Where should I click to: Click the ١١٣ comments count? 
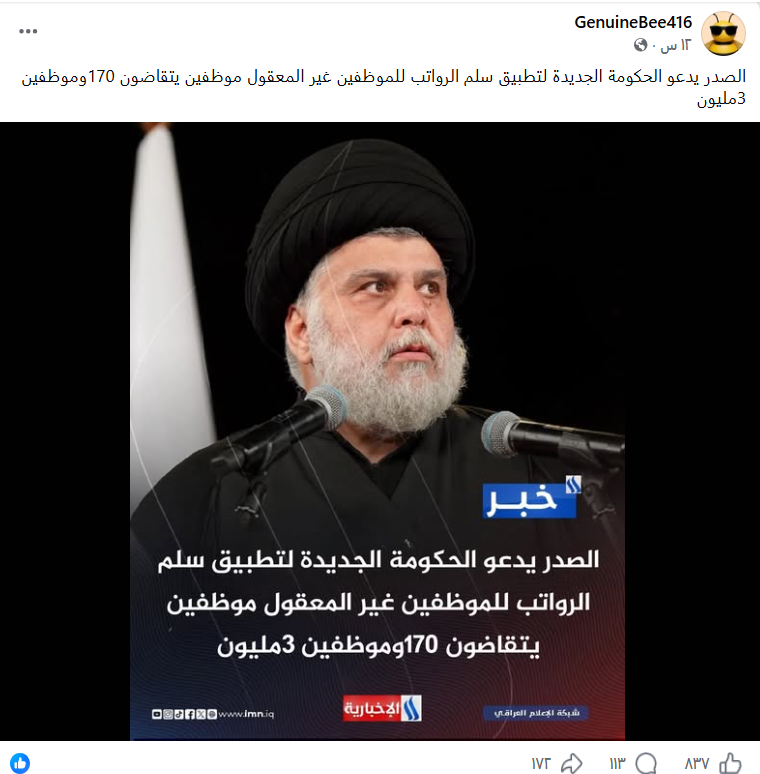(x=617, y=764)
